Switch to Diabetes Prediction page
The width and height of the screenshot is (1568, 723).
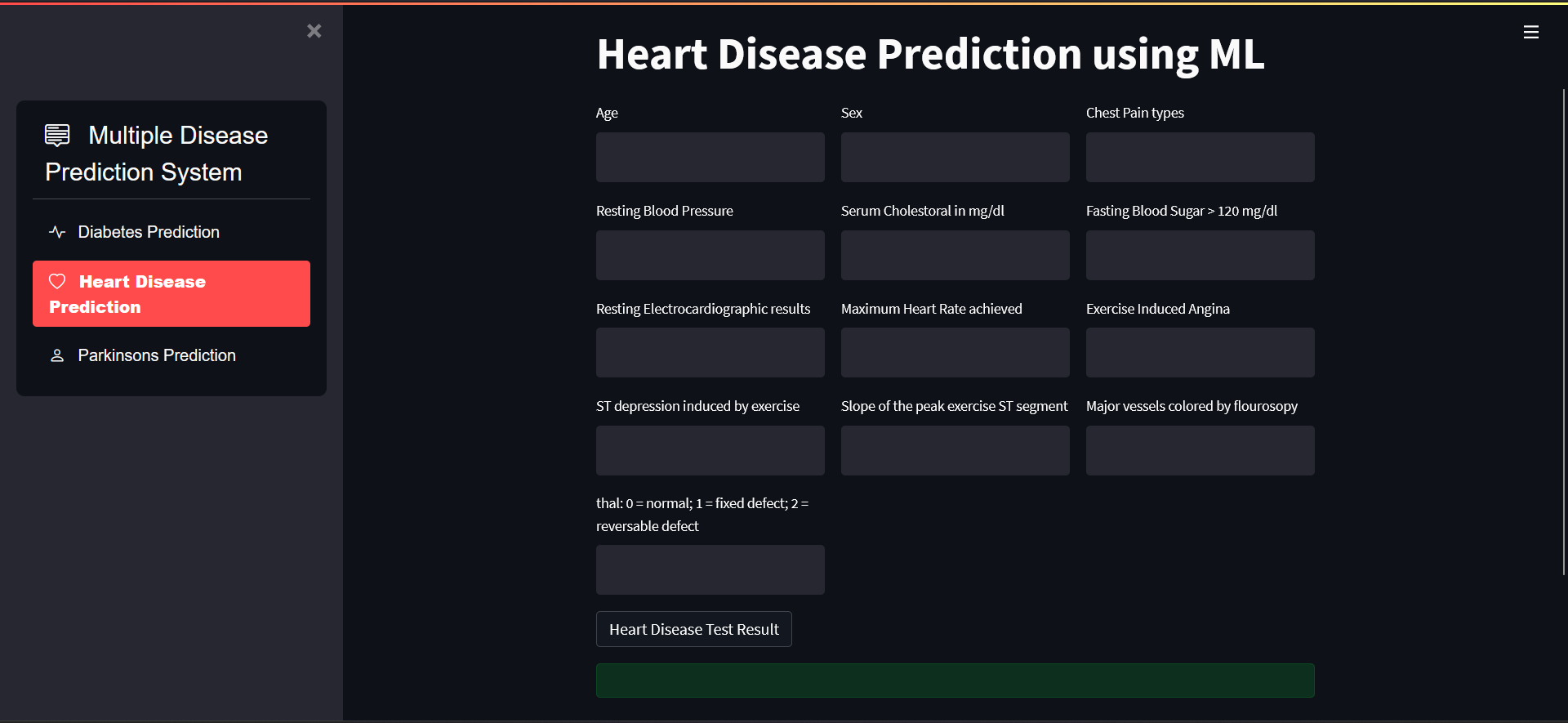pos(149,232)
